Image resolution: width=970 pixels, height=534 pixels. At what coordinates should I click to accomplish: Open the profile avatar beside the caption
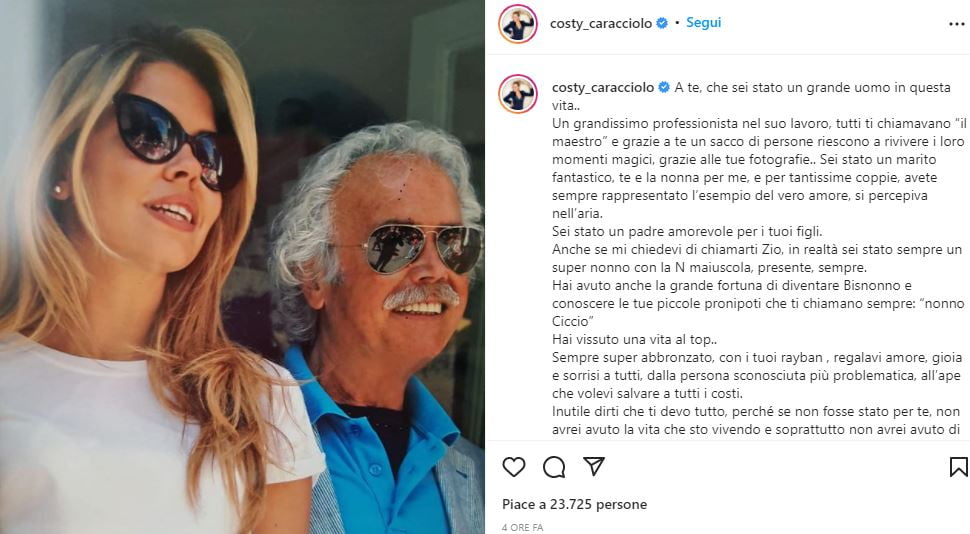[x=518, y=93]
